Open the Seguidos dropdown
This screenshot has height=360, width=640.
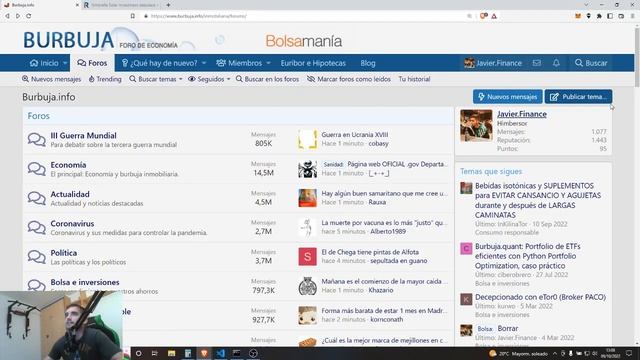[x=209, y=79]
